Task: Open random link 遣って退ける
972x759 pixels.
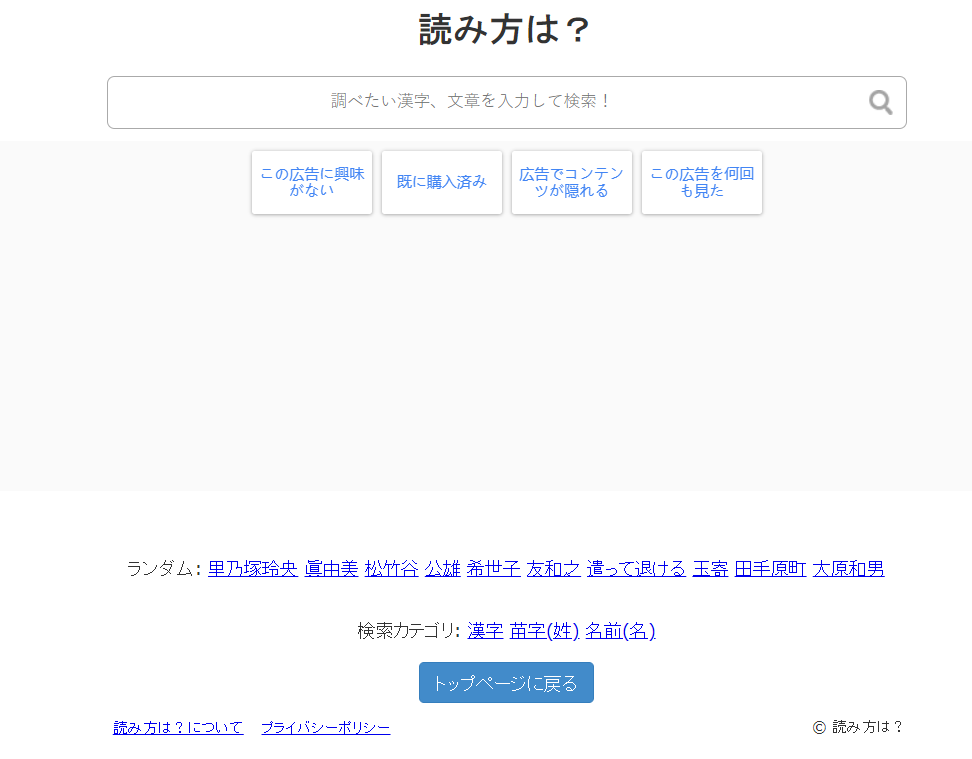Action: coord(636,569)
